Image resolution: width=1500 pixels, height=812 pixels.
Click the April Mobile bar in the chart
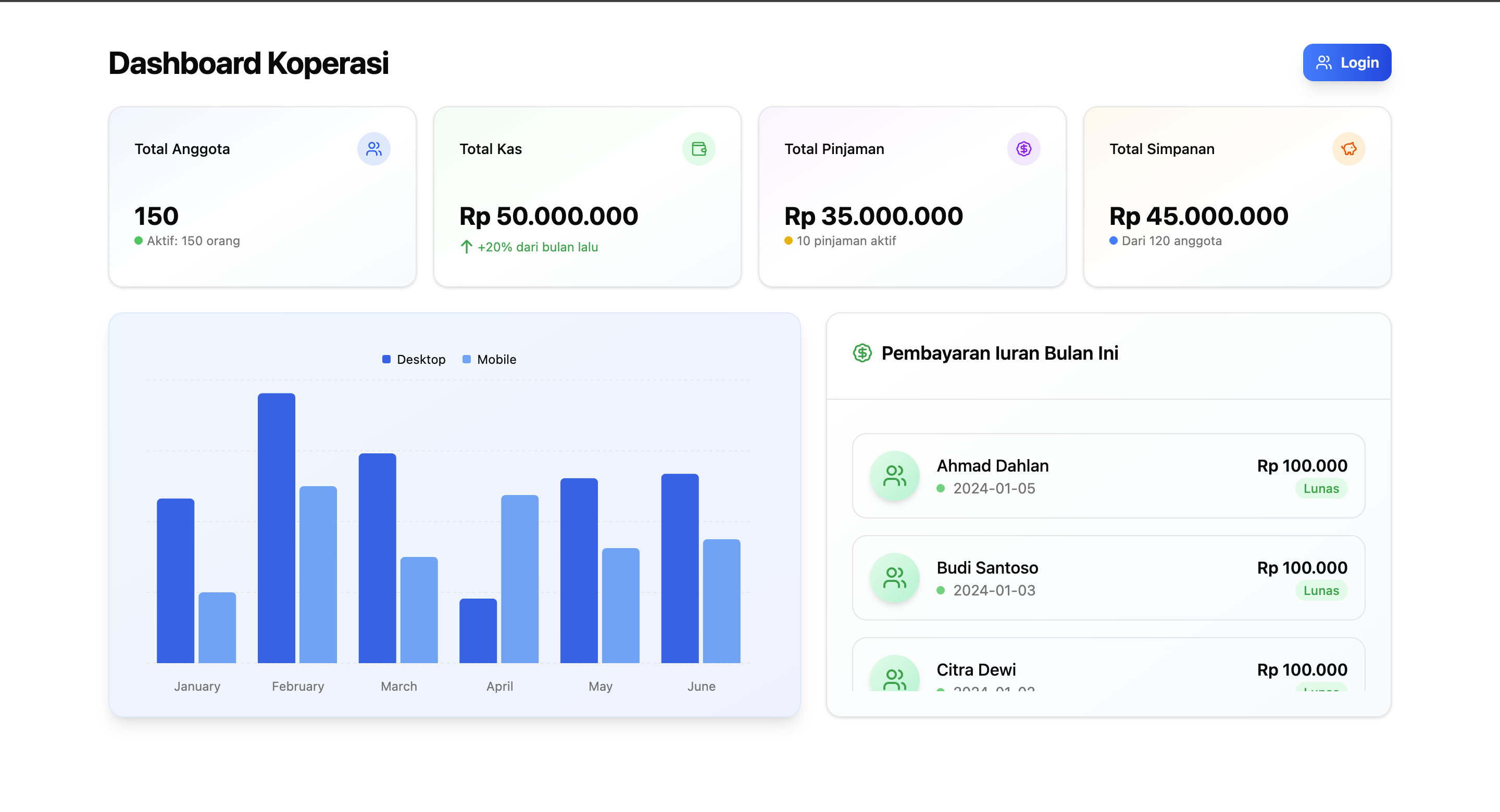519,579
